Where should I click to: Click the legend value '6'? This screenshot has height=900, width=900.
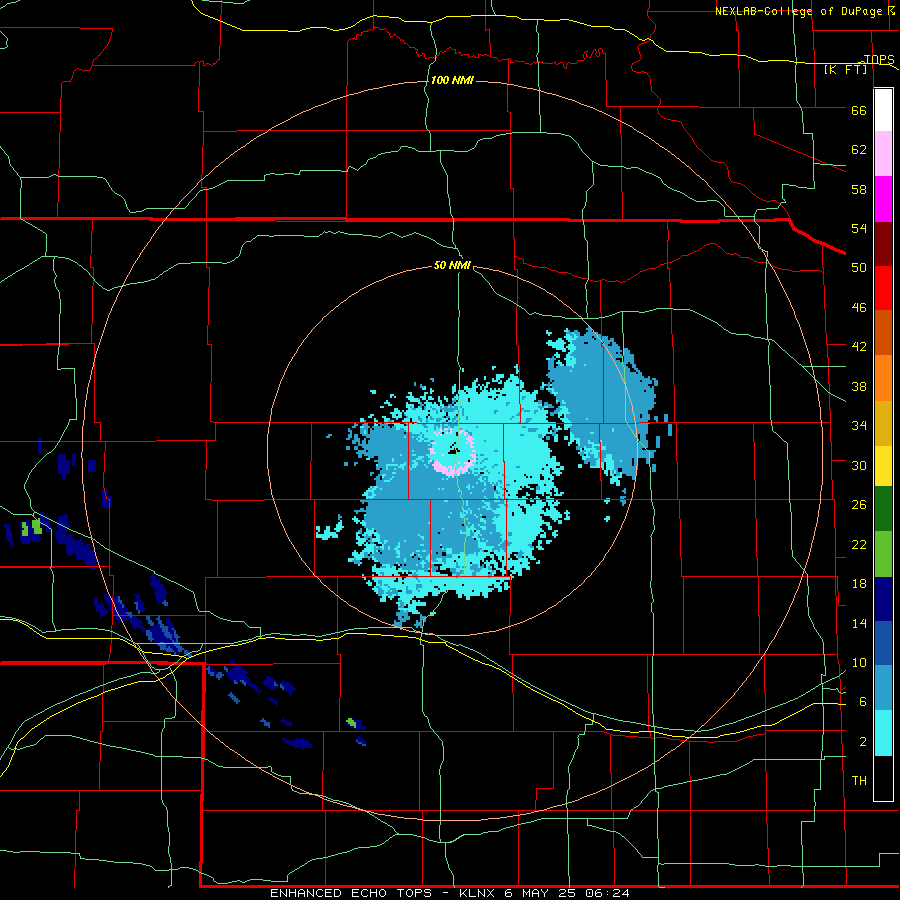tap(862, 702)
